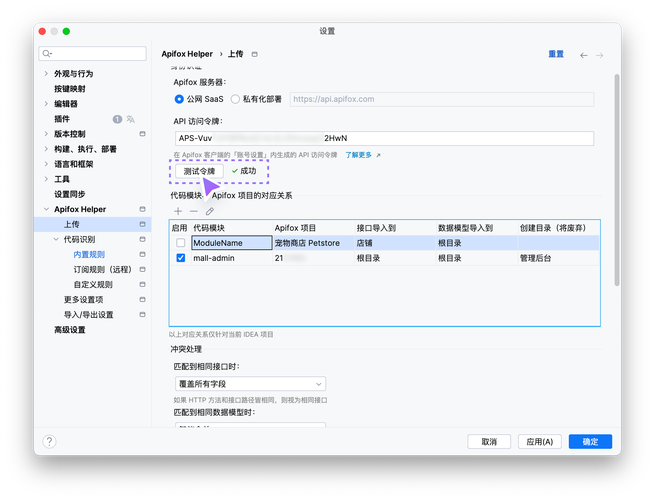
Task: Click the API 访问令牌 input field
Action: click(384, 138)
